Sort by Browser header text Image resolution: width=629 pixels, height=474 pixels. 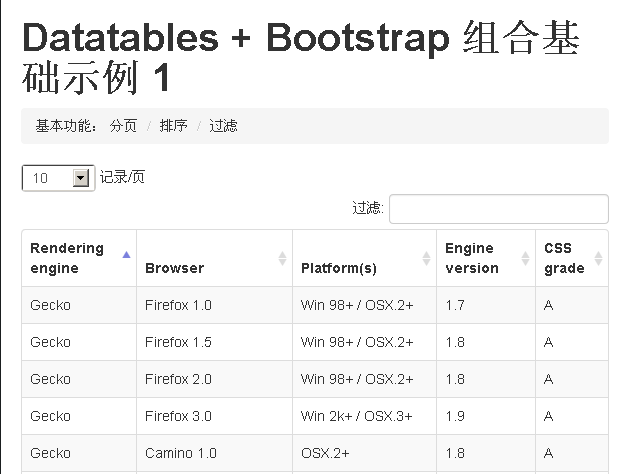click(174, 268)
